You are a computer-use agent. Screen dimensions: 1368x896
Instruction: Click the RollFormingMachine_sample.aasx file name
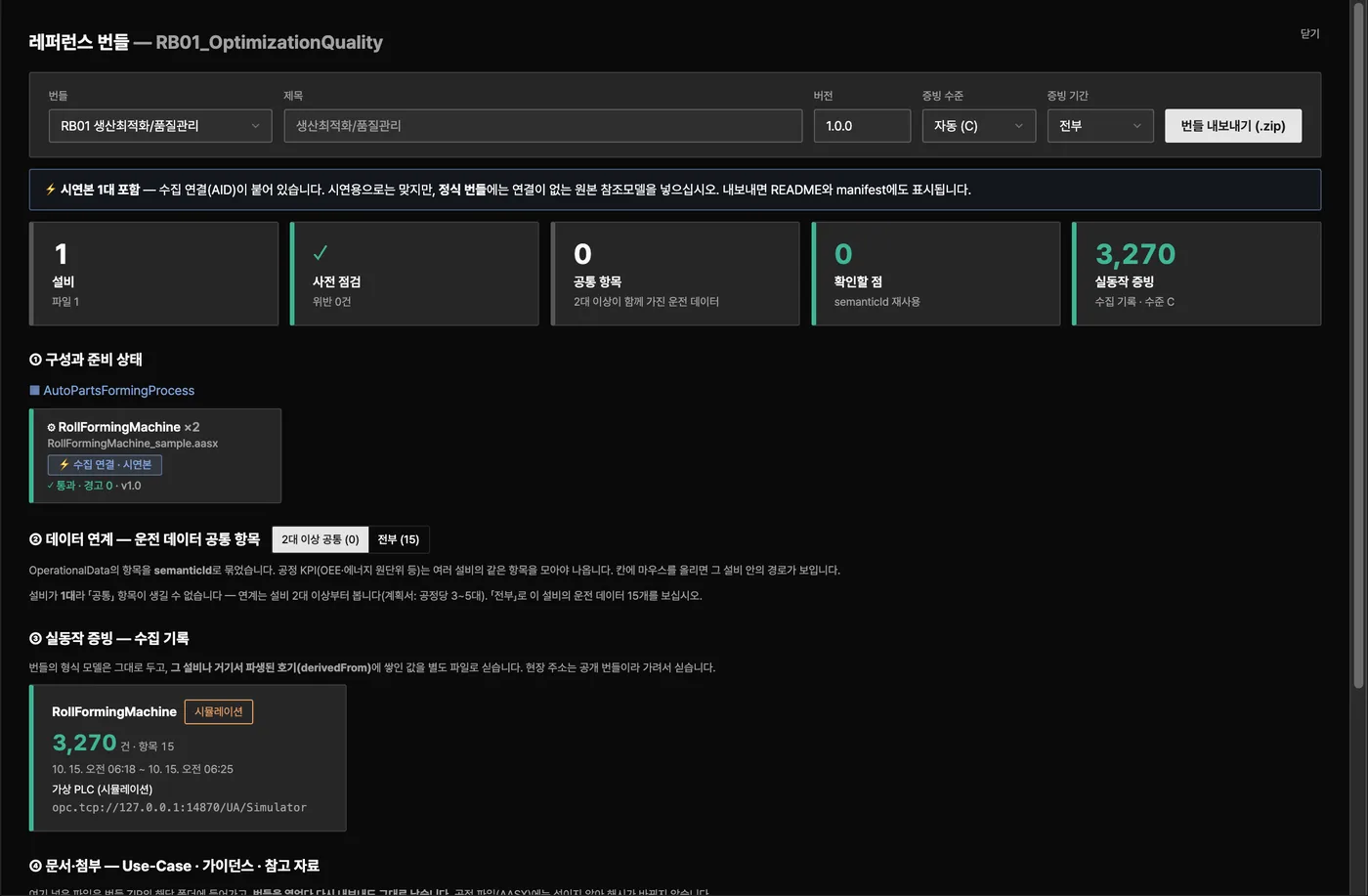133,444
